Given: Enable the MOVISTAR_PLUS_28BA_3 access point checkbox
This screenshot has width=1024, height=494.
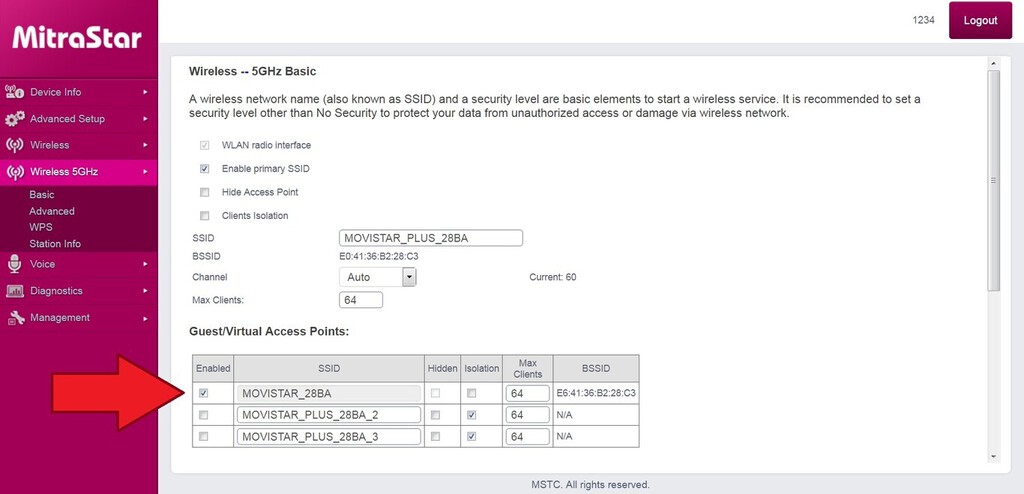Looking at the screenshot, I should pos(204,436).
